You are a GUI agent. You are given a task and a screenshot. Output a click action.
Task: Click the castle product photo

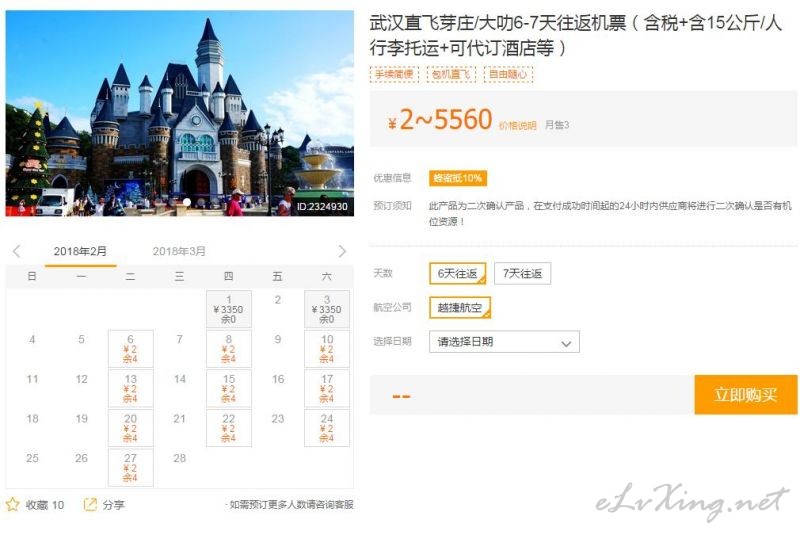click(x=180, y=113)
